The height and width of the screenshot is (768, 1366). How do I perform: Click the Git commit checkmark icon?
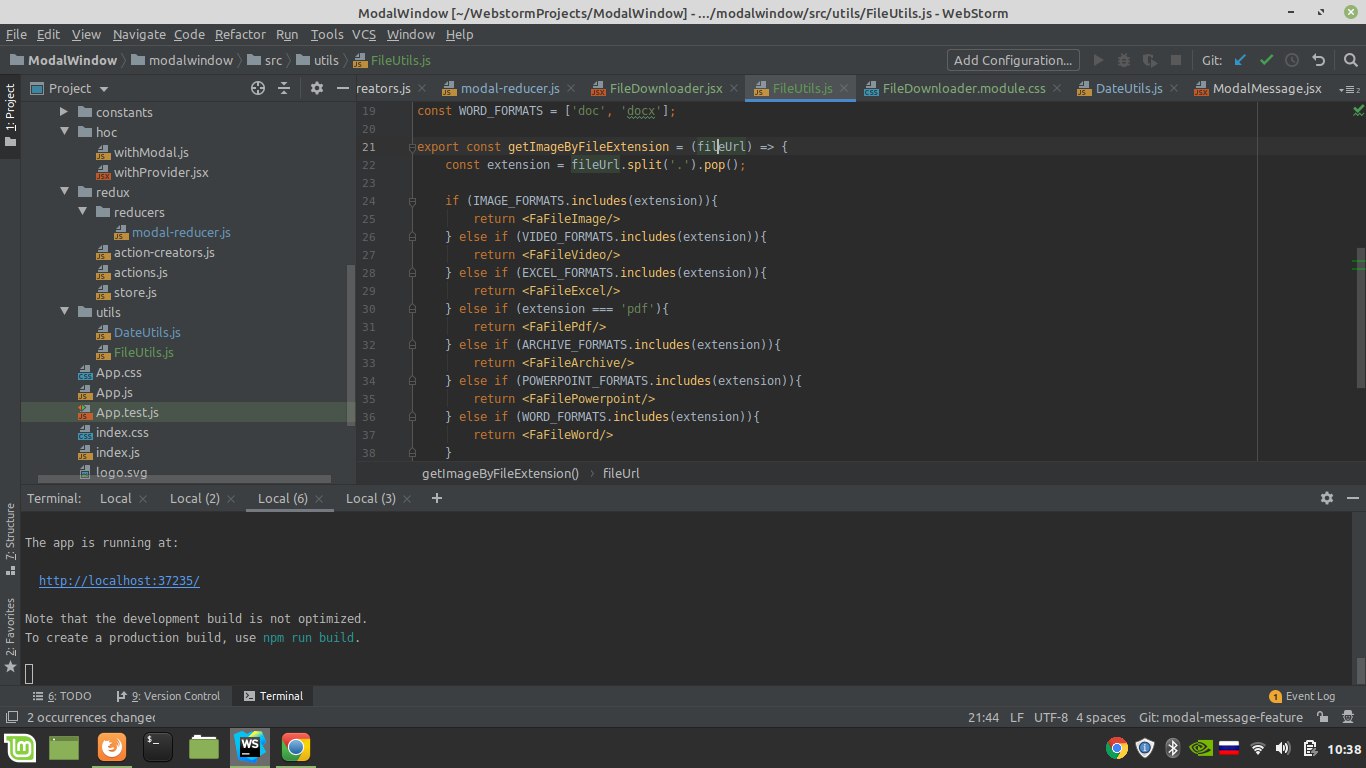(x=1266, y=60)
